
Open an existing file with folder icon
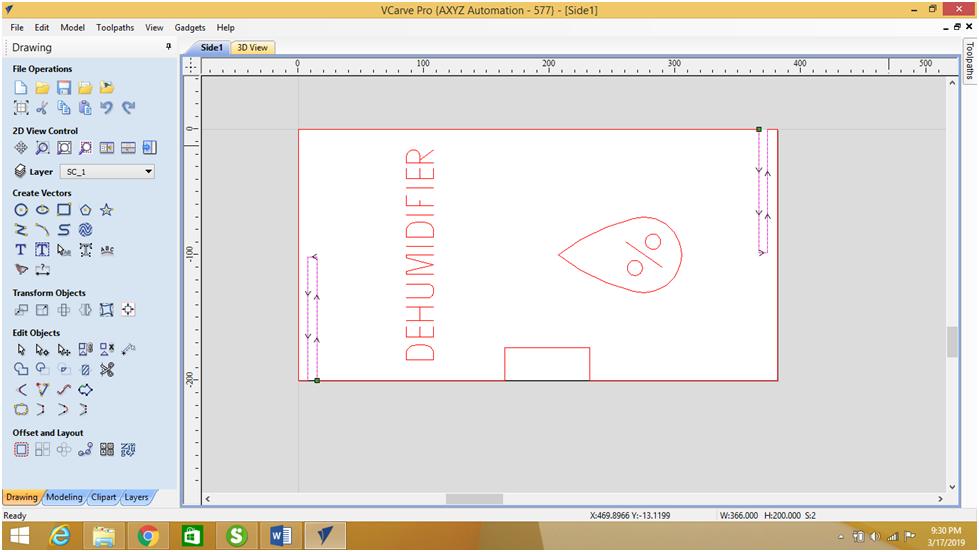pyautogui.click(x=42, y=87)
